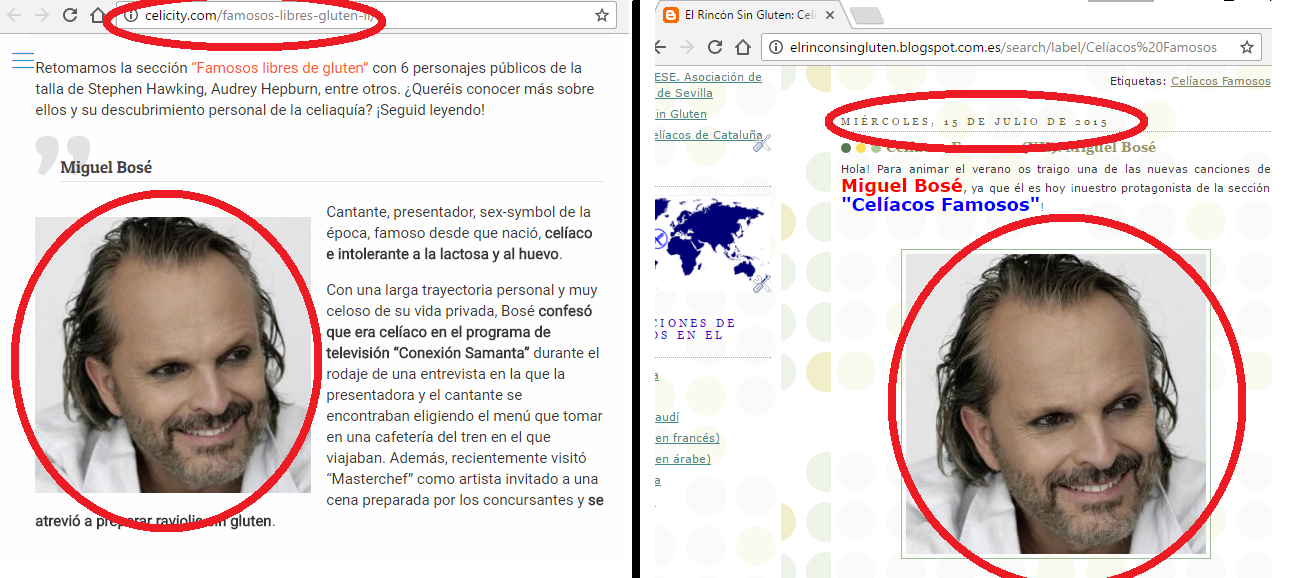Screen dimensions: 1302x578
Task: Click wrench edit icon below world map
Action: pos(762,284)
